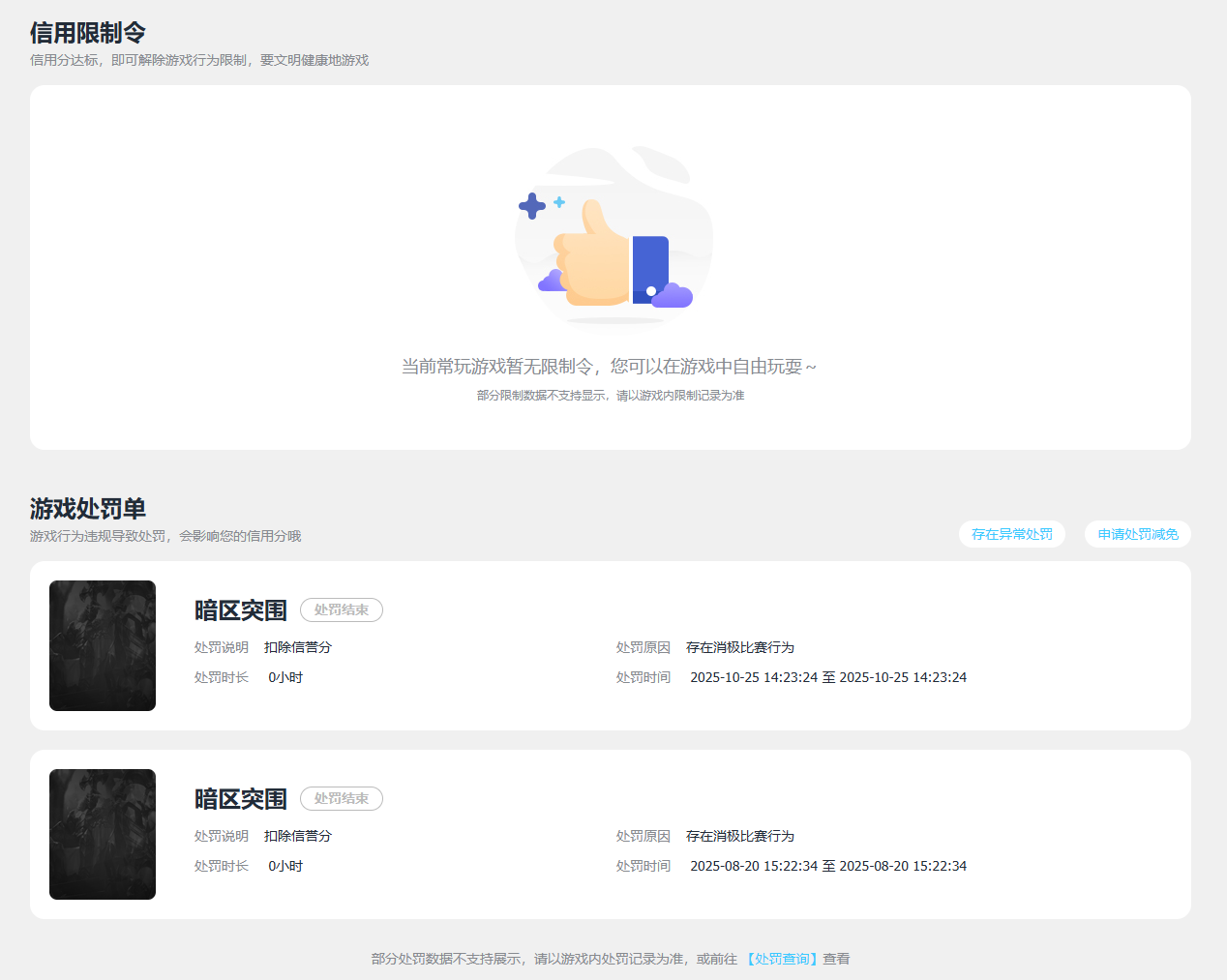This screenshot has height=980, width=1227.
Task: Click the subtitle starting 信用分达标
Action: [x=199, y=60]
